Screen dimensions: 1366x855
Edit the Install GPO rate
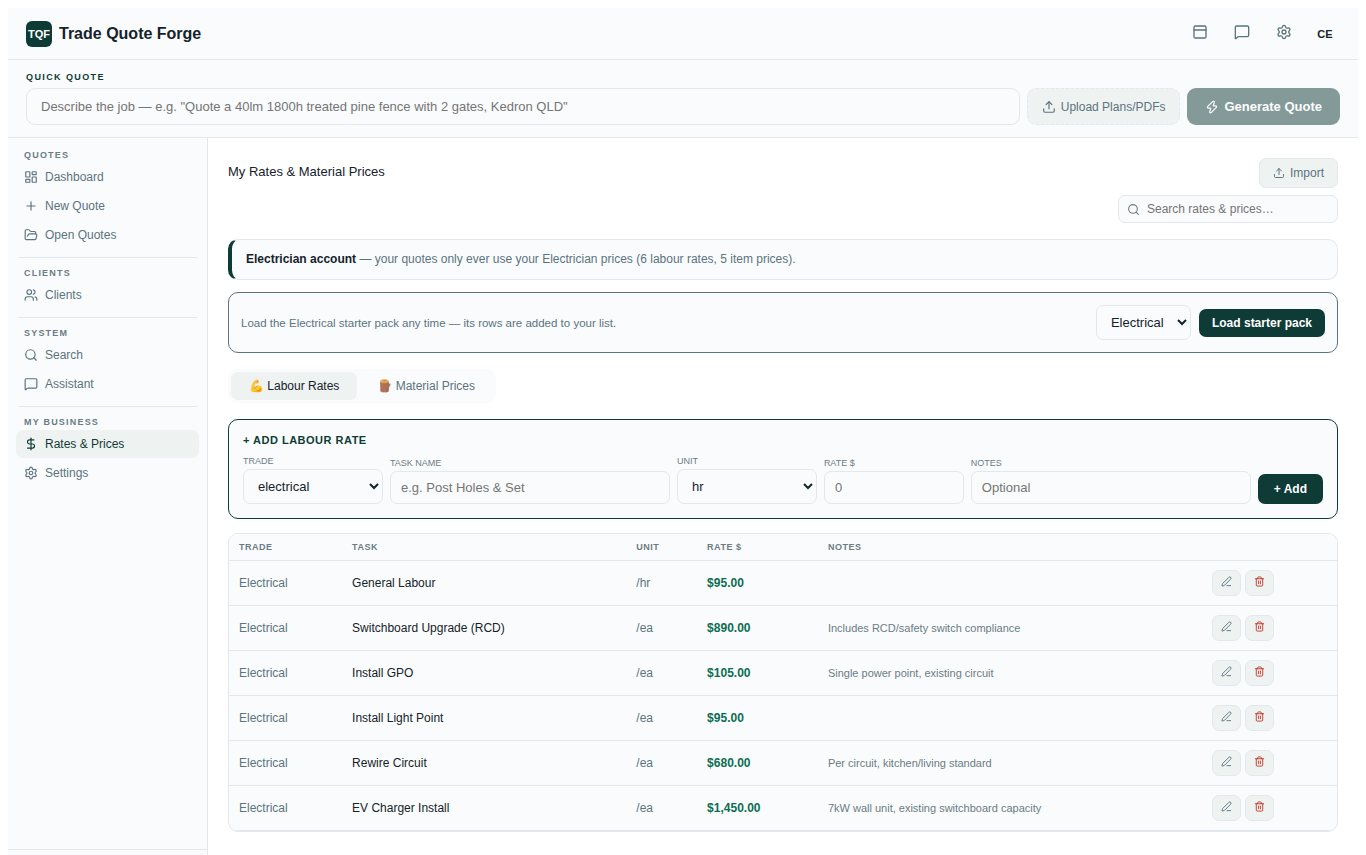click(1226, 673)
